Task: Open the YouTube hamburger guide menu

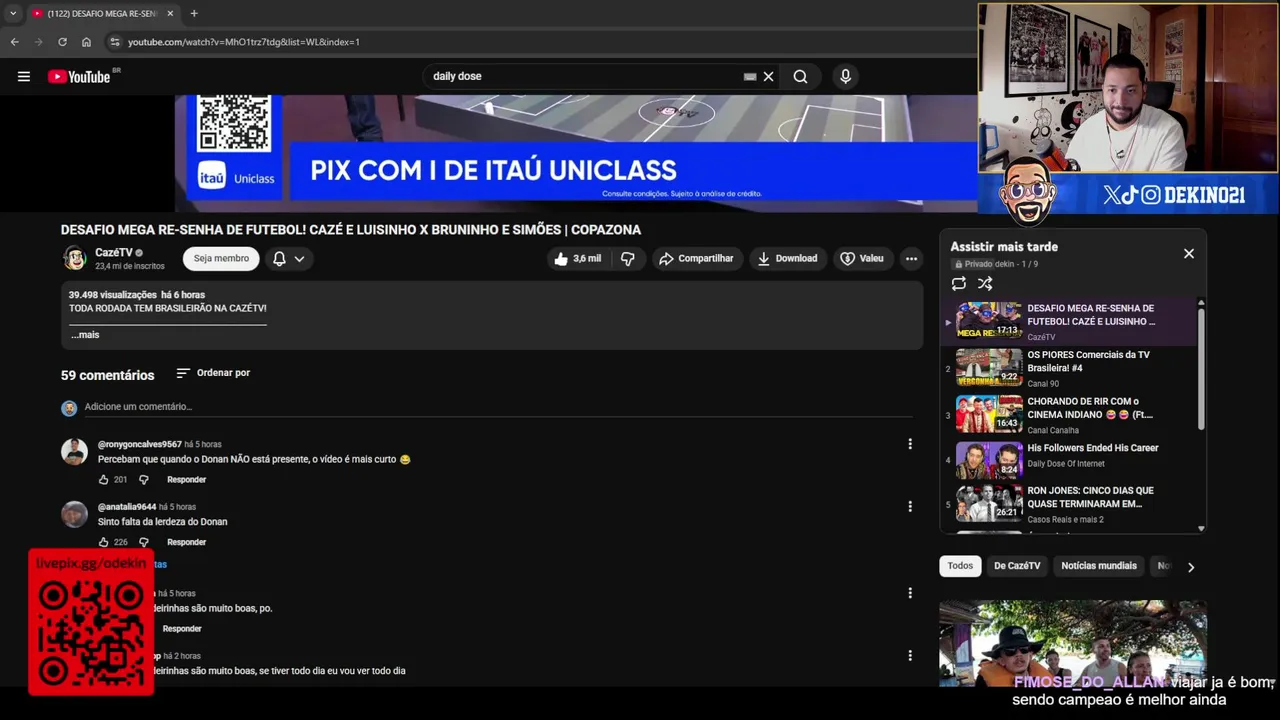Action: pos(24,76)
